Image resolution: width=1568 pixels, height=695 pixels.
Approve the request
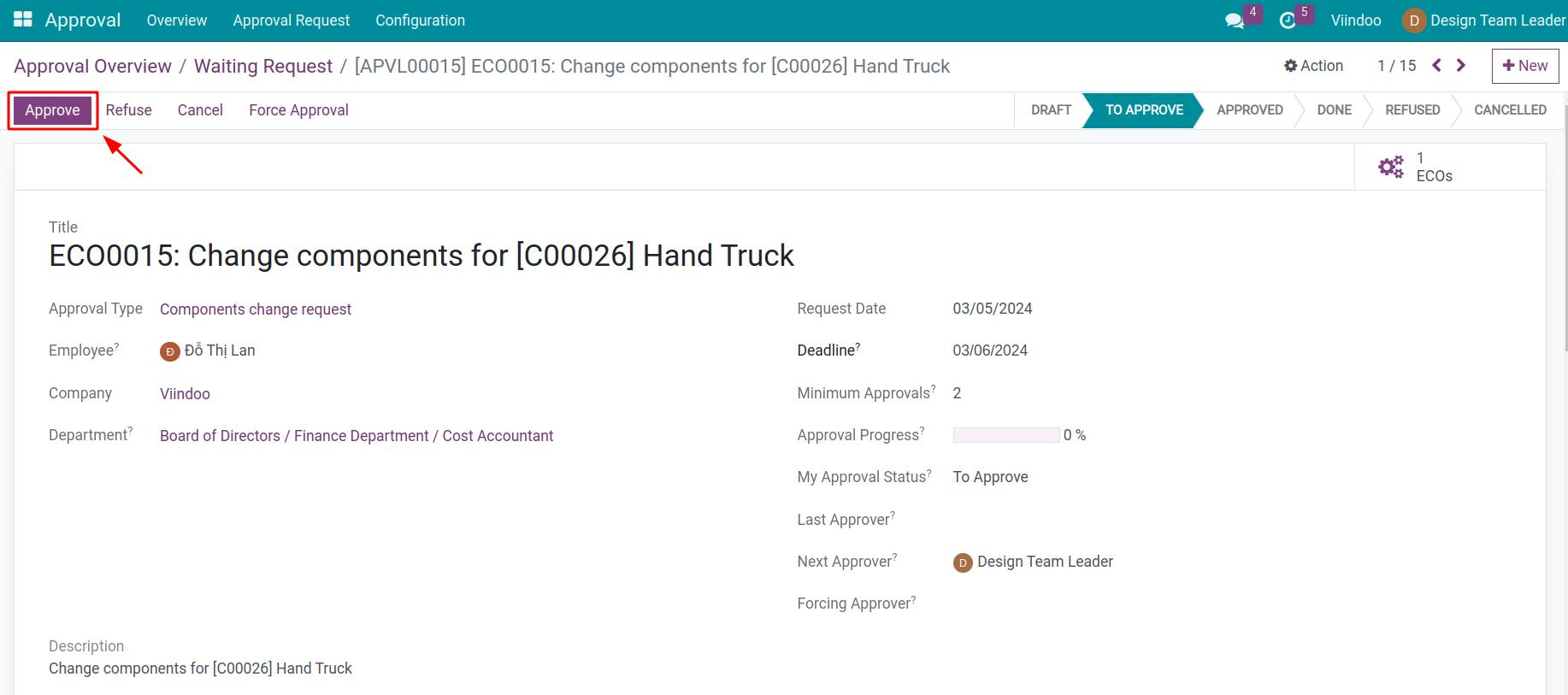point(52,110)
